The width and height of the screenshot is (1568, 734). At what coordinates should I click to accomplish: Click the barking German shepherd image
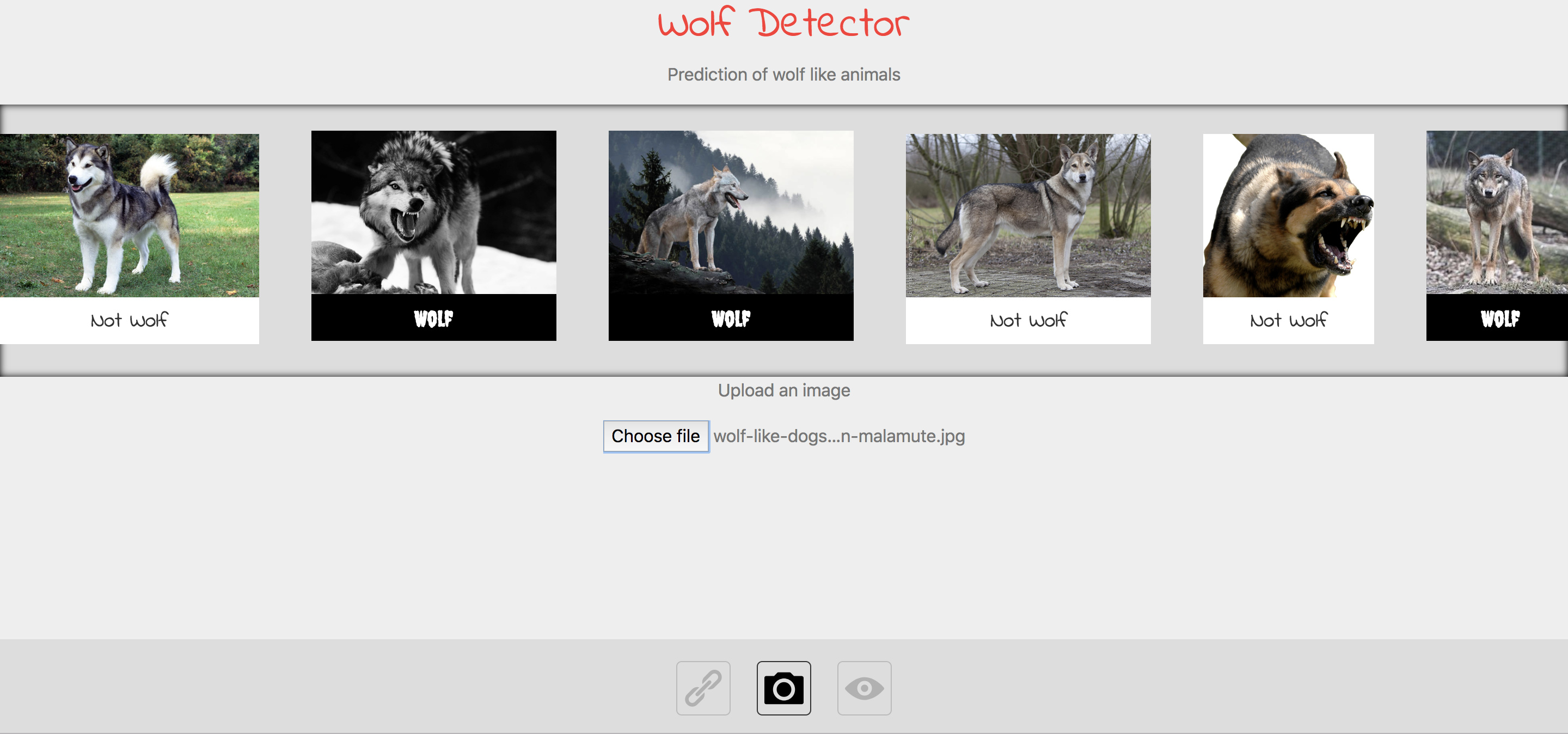[x=1288, y=216]
